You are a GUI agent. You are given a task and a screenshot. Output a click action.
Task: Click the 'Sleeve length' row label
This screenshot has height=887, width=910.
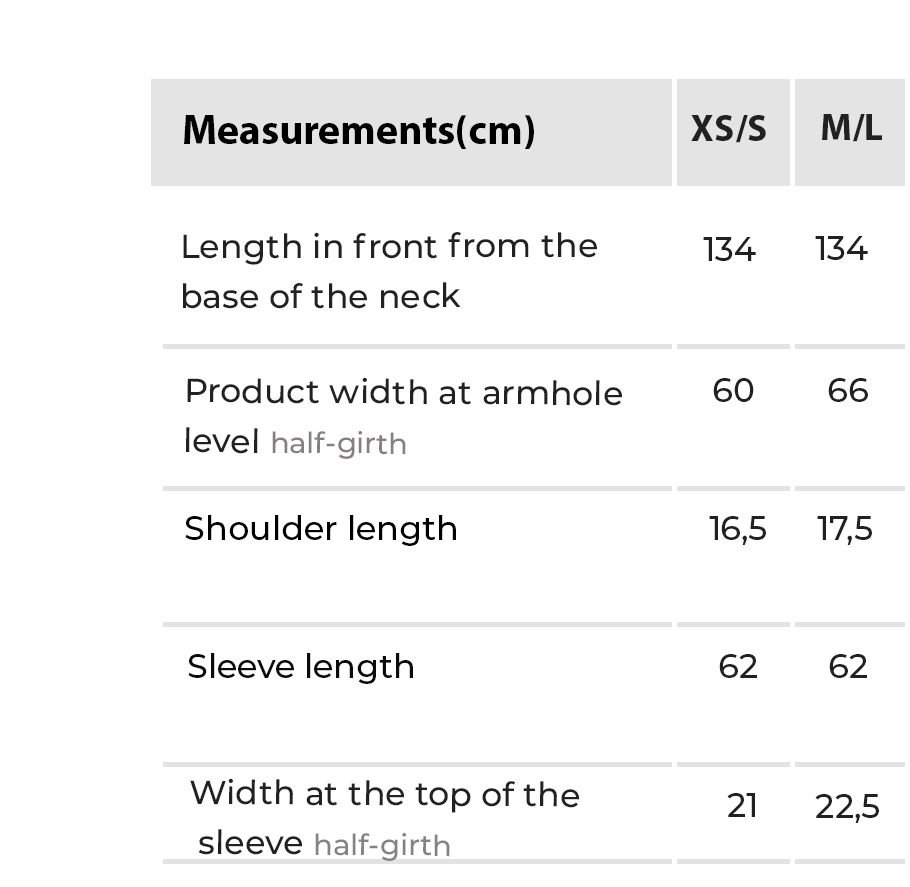pyautogui.click(x=301, y=667)
